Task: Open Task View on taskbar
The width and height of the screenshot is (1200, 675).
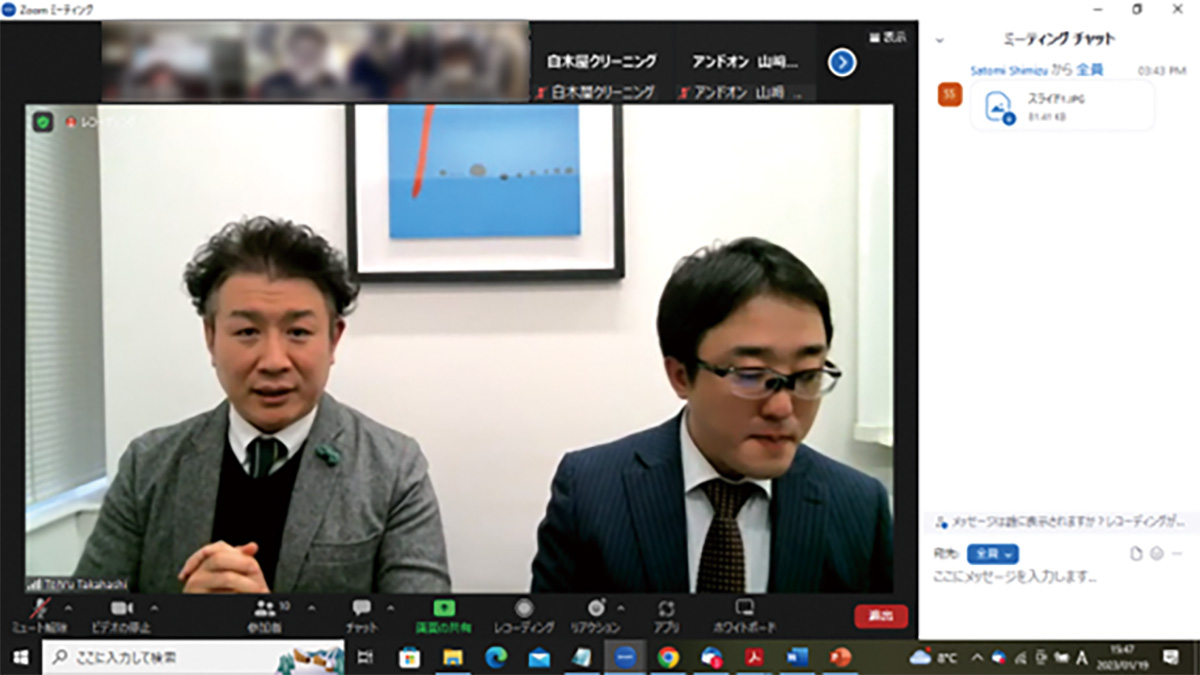Action: (x=366, y=657)
